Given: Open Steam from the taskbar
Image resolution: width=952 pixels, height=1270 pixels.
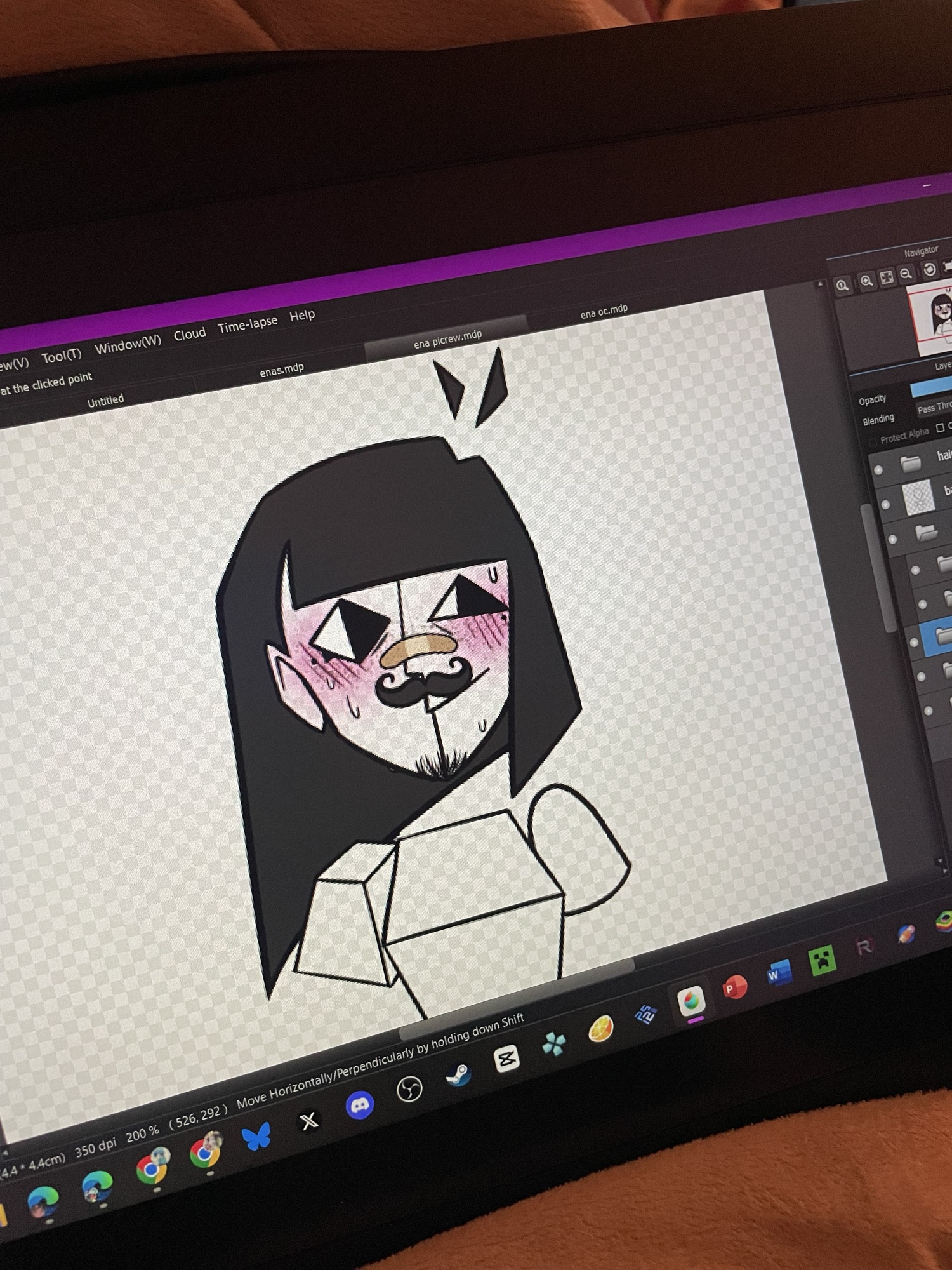Looking at the screenshot, I should pos(458,1074).
